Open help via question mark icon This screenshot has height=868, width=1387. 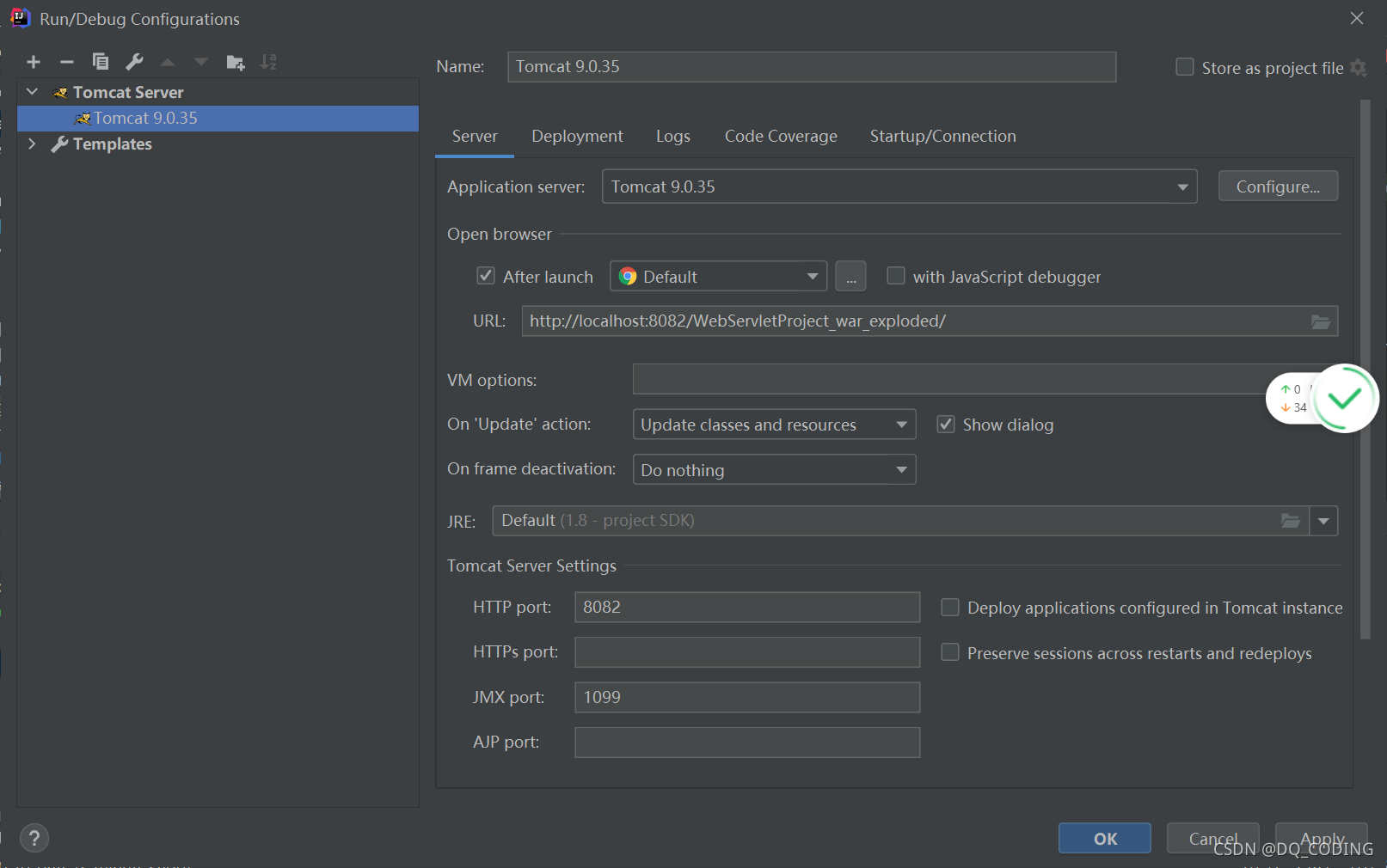tap(34, 838)
